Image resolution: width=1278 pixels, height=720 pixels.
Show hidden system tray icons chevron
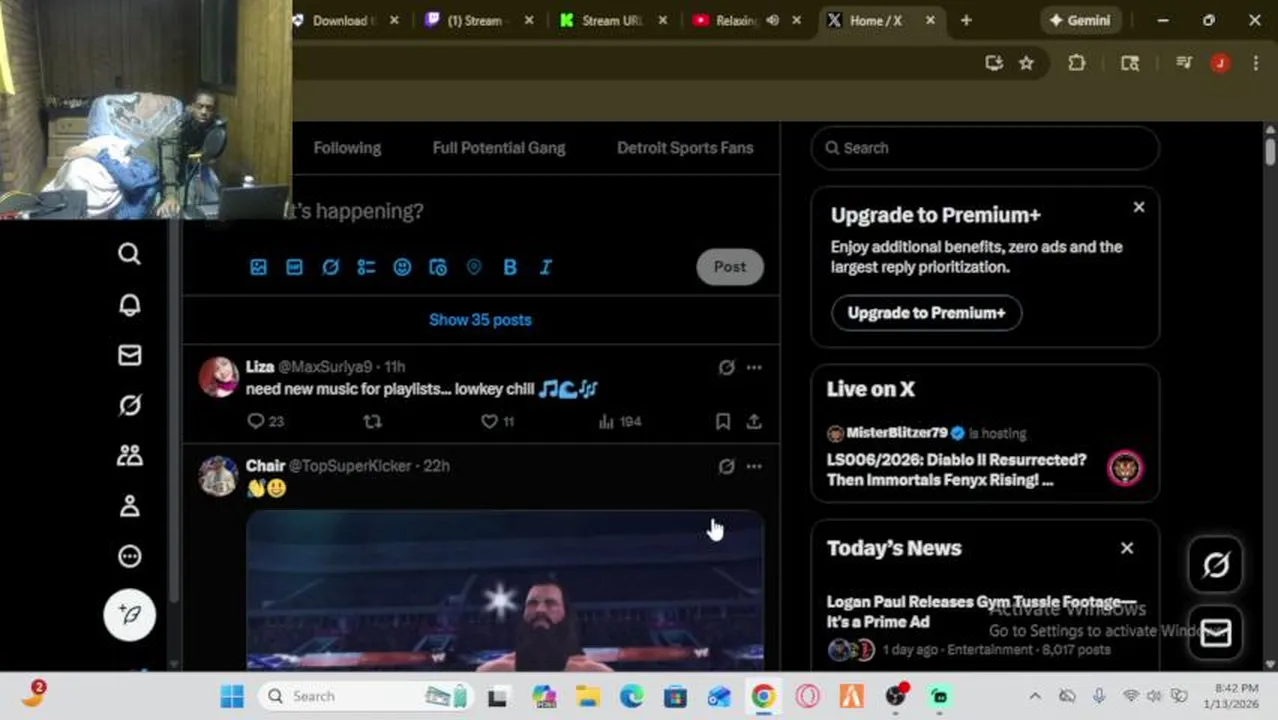tap(1034, 696)
